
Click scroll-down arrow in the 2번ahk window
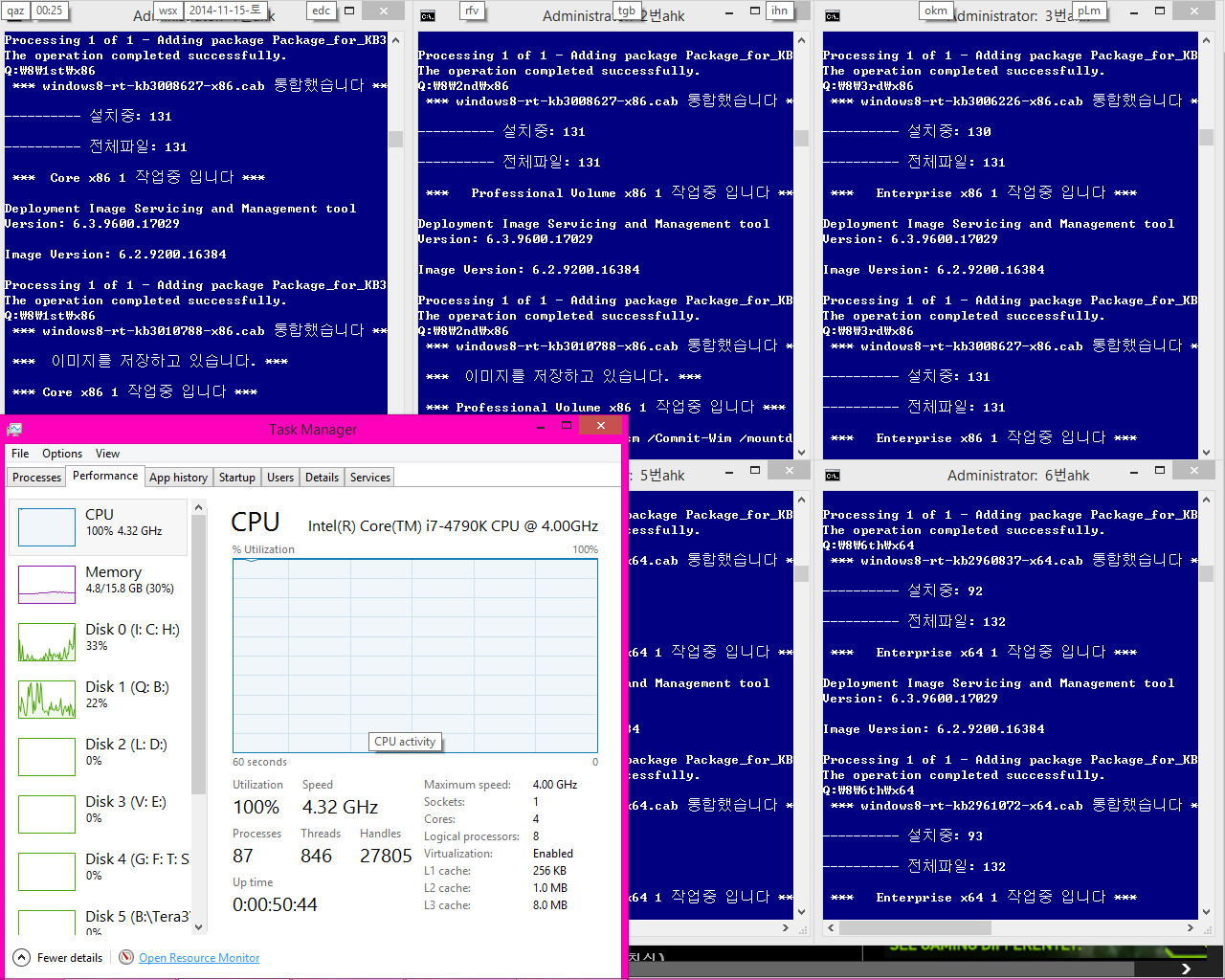pos(801,452)
